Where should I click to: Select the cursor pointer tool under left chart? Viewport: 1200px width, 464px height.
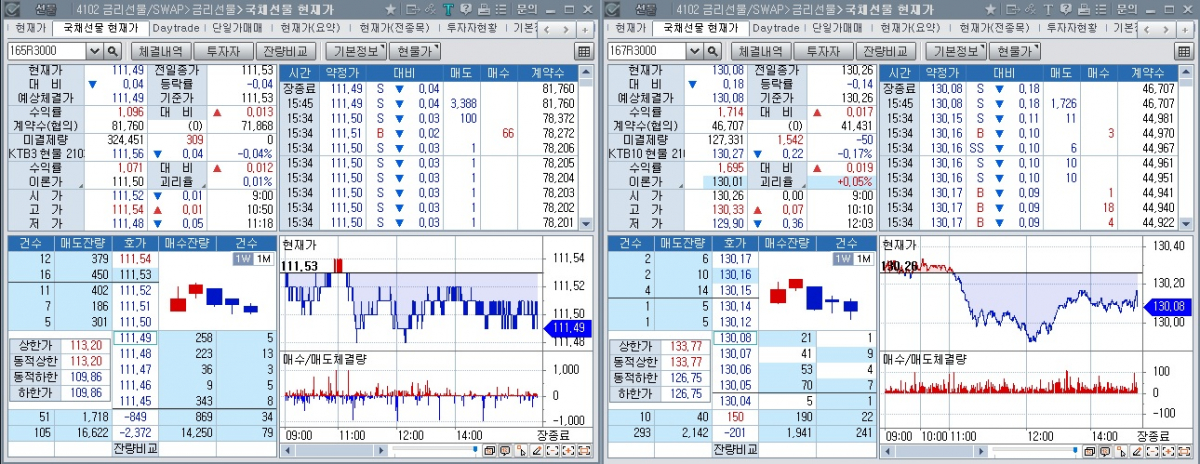521,451
